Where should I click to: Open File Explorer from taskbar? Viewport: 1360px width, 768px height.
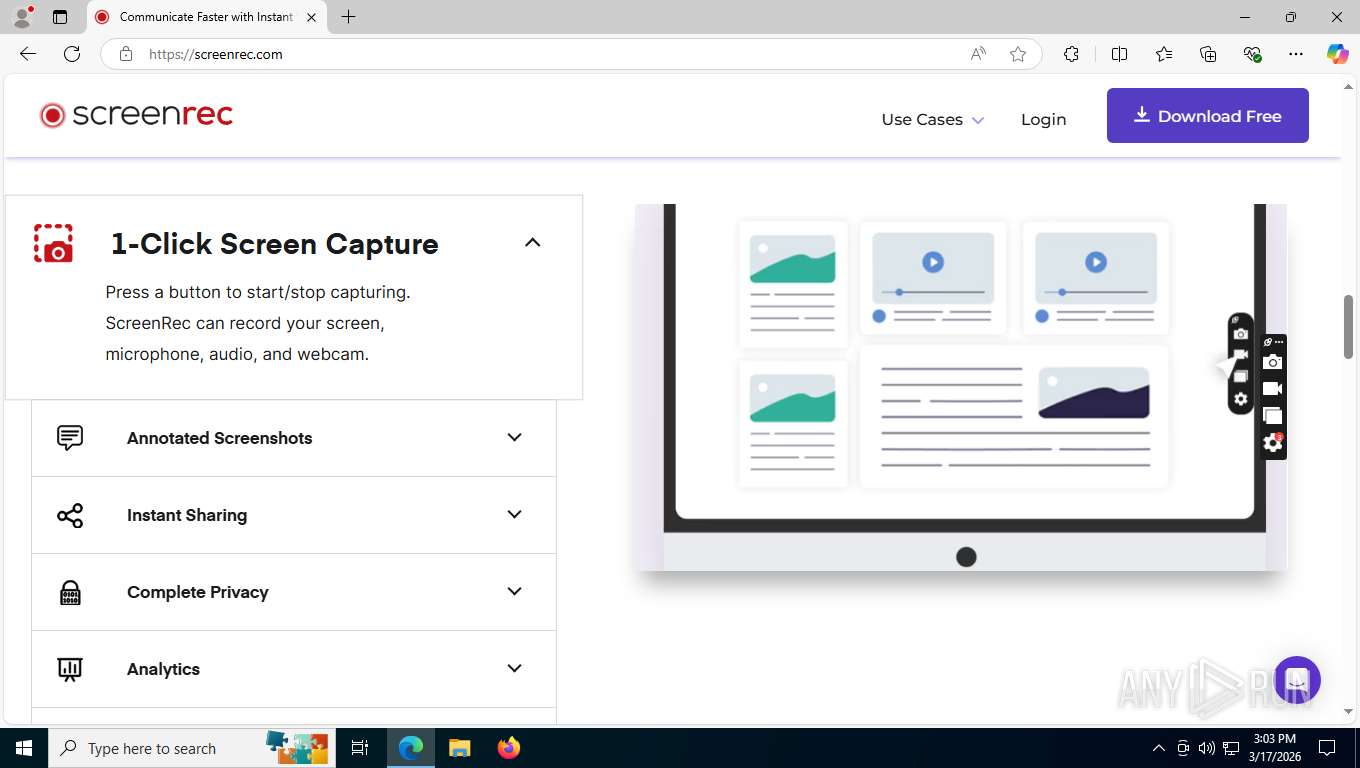click(459, 748)
